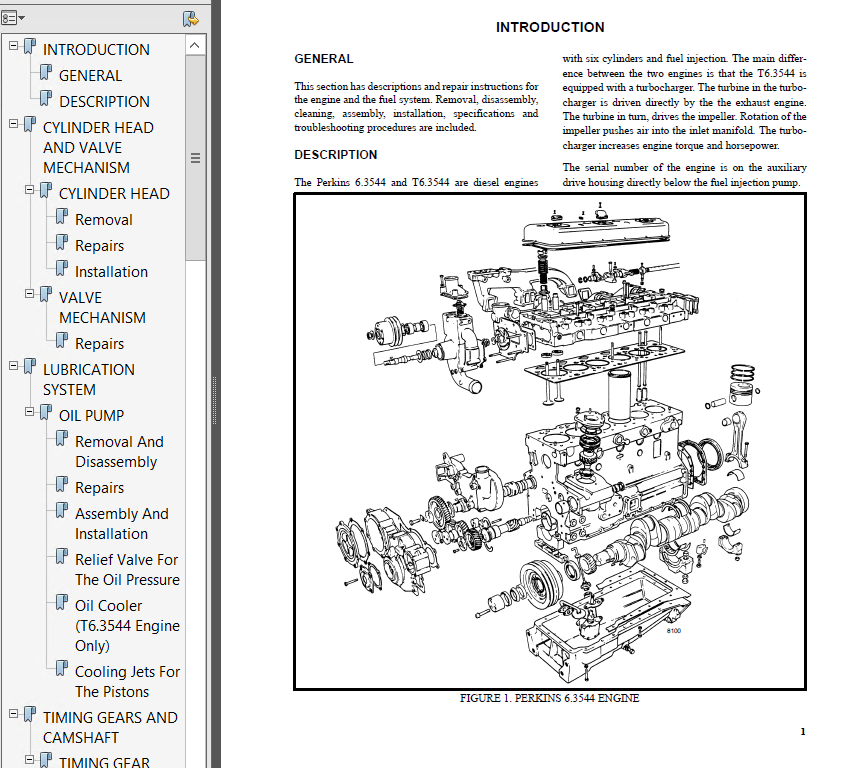This screenshot has height=768, width=841.
Task: Click bookmark icon beside Repairs under VALVE MECHANISM
Action: pos(62,341)
